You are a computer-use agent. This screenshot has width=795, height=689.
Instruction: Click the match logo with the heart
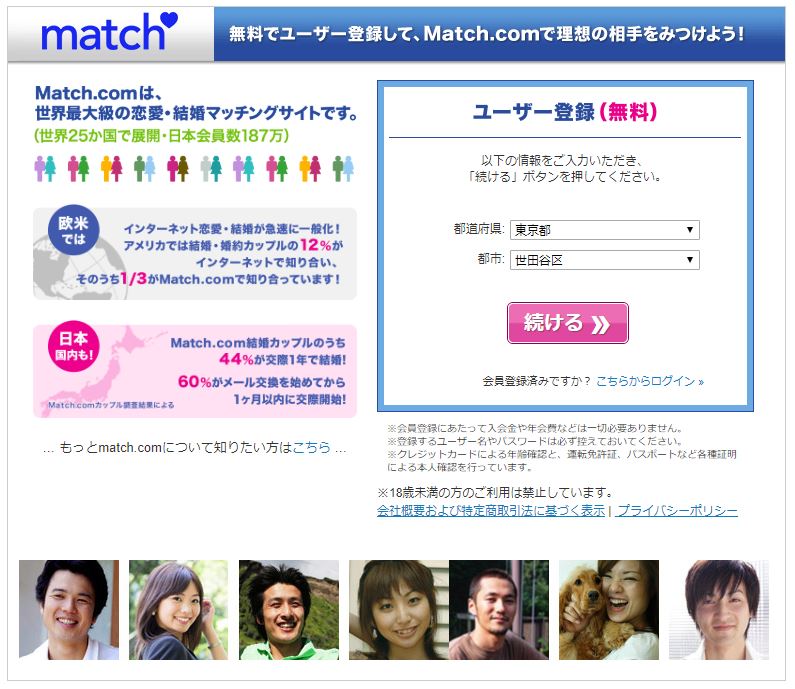point(109,32)
